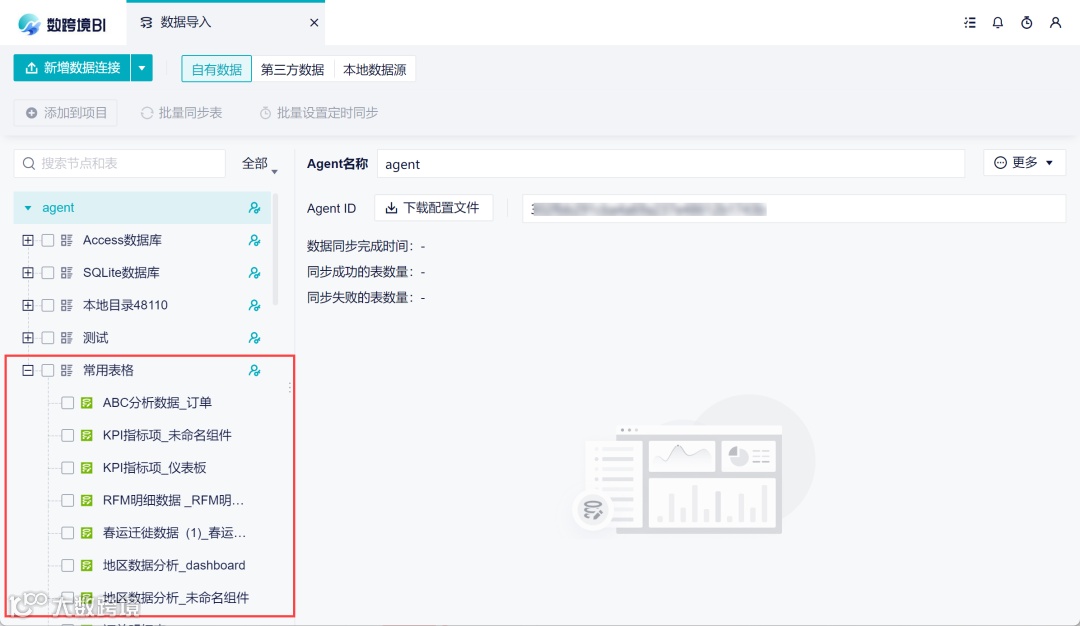Check the SQLite数据库 checkbox
The height and width of the screenshot is (626, 1080).
click(x=45, y=272)
